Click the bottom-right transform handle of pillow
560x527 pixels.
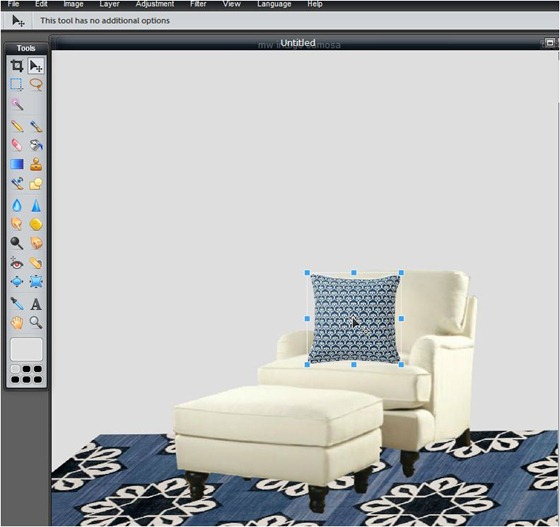click(x=401, y=365)
